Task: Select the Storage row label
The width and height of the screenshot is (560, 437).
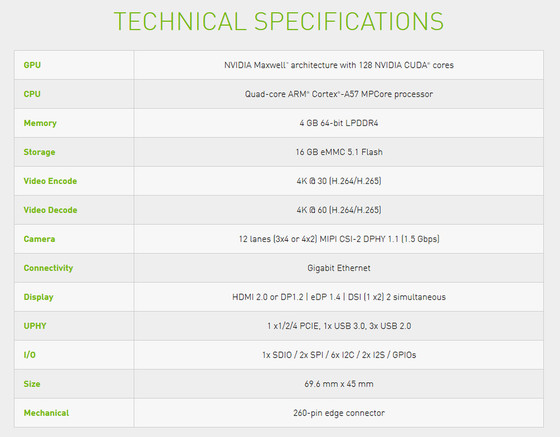Action: click(x=39, y=152)
